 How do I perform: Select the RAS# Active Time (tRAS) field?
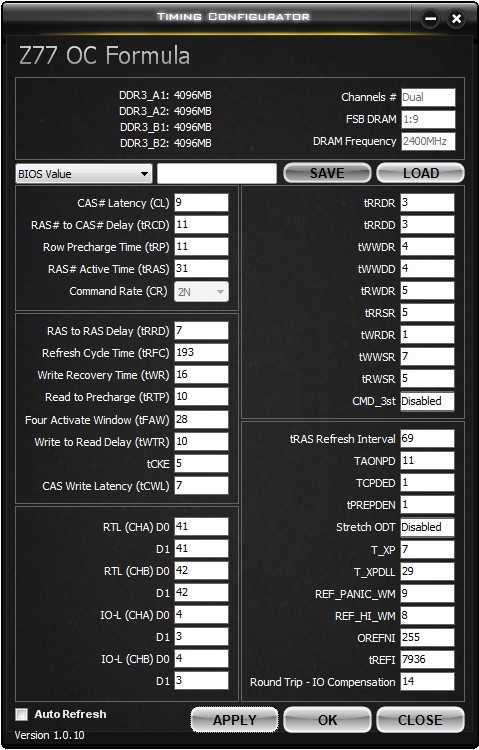pyautogui.click(x=201, y=268)
